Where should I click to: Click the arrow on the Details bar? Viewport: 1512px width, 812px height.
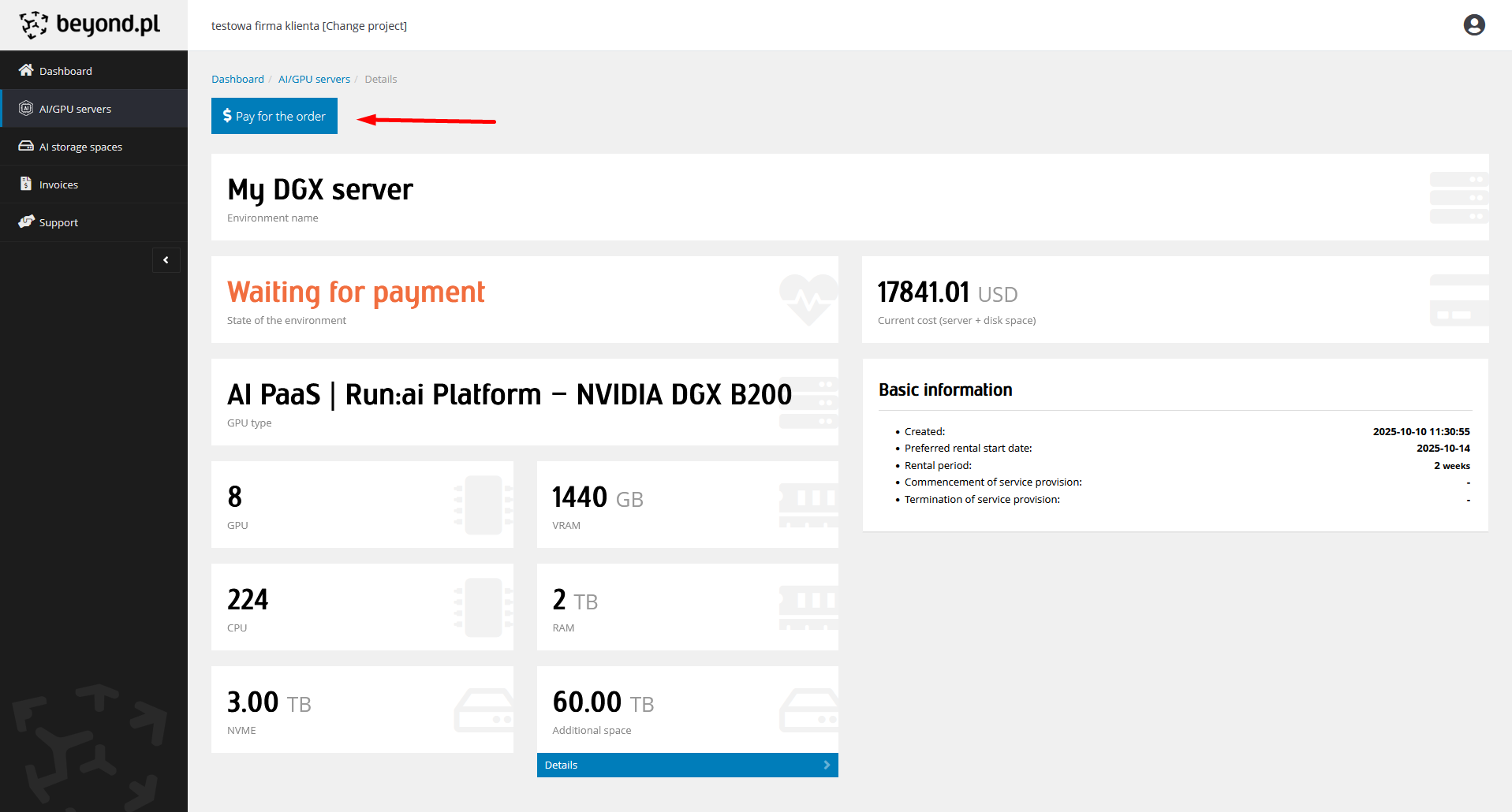tap(827, 765)
